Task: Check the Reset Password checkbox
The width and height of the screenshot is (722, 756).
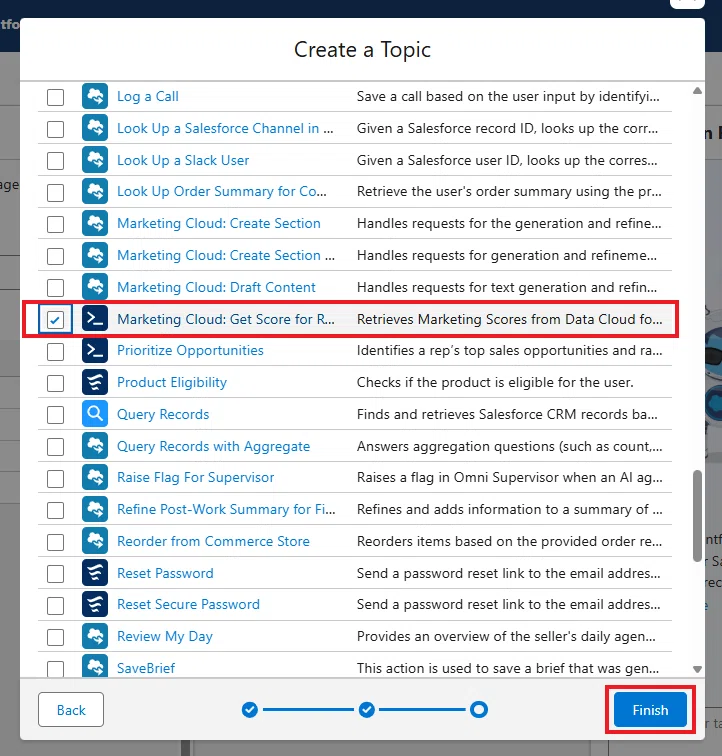Action: 55,574
